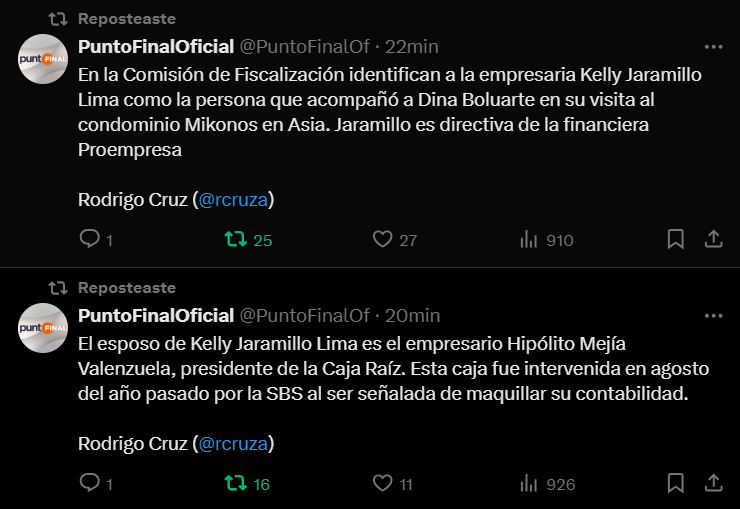Like the post about Caja Raíz
This screenshot has width=740, height=509.
point(381,484)
